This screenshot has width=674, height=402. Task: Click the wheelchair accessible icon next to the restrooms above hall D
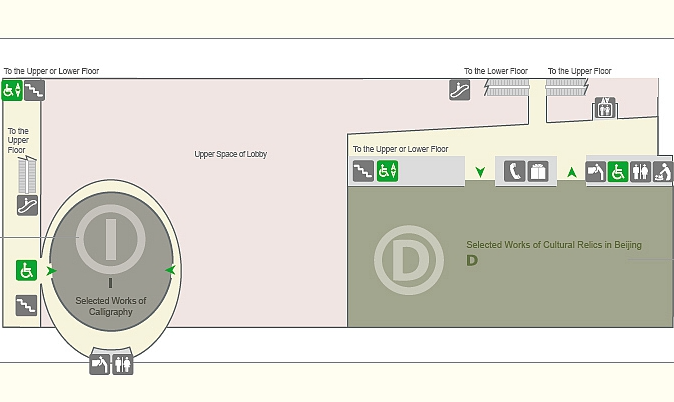618,172
